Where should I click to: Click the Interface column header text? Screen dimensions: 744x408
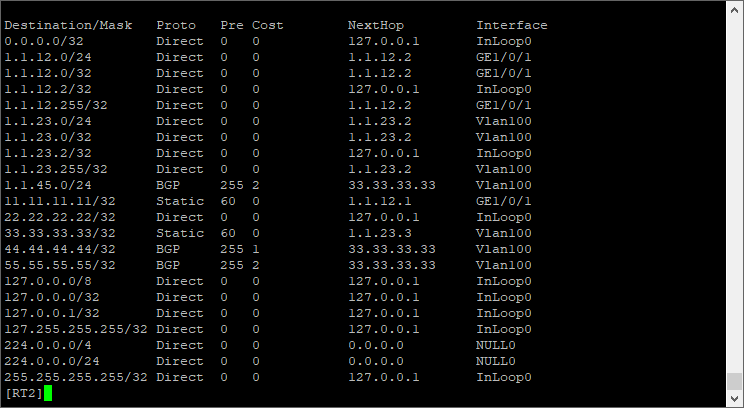(512, 25)
